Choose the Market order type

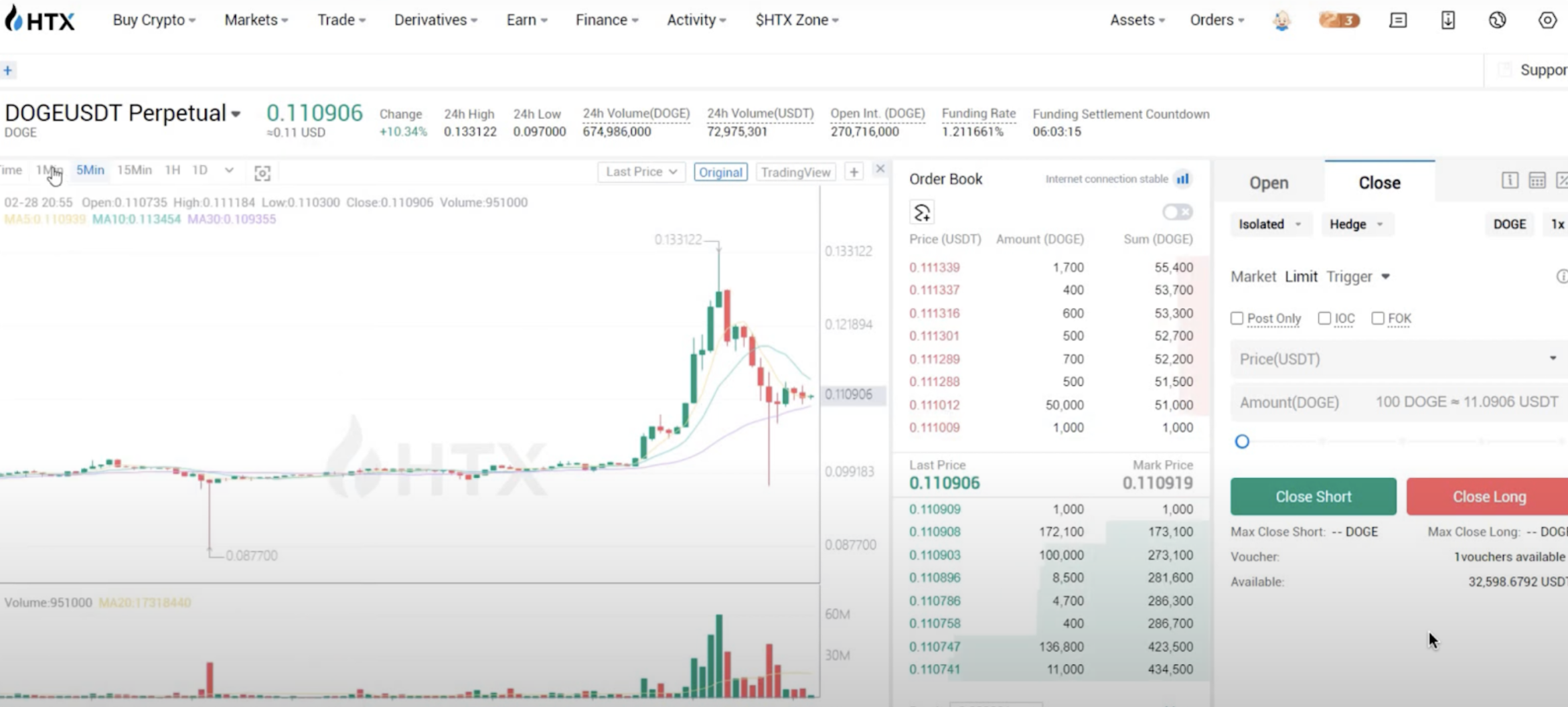[1253, 277]
